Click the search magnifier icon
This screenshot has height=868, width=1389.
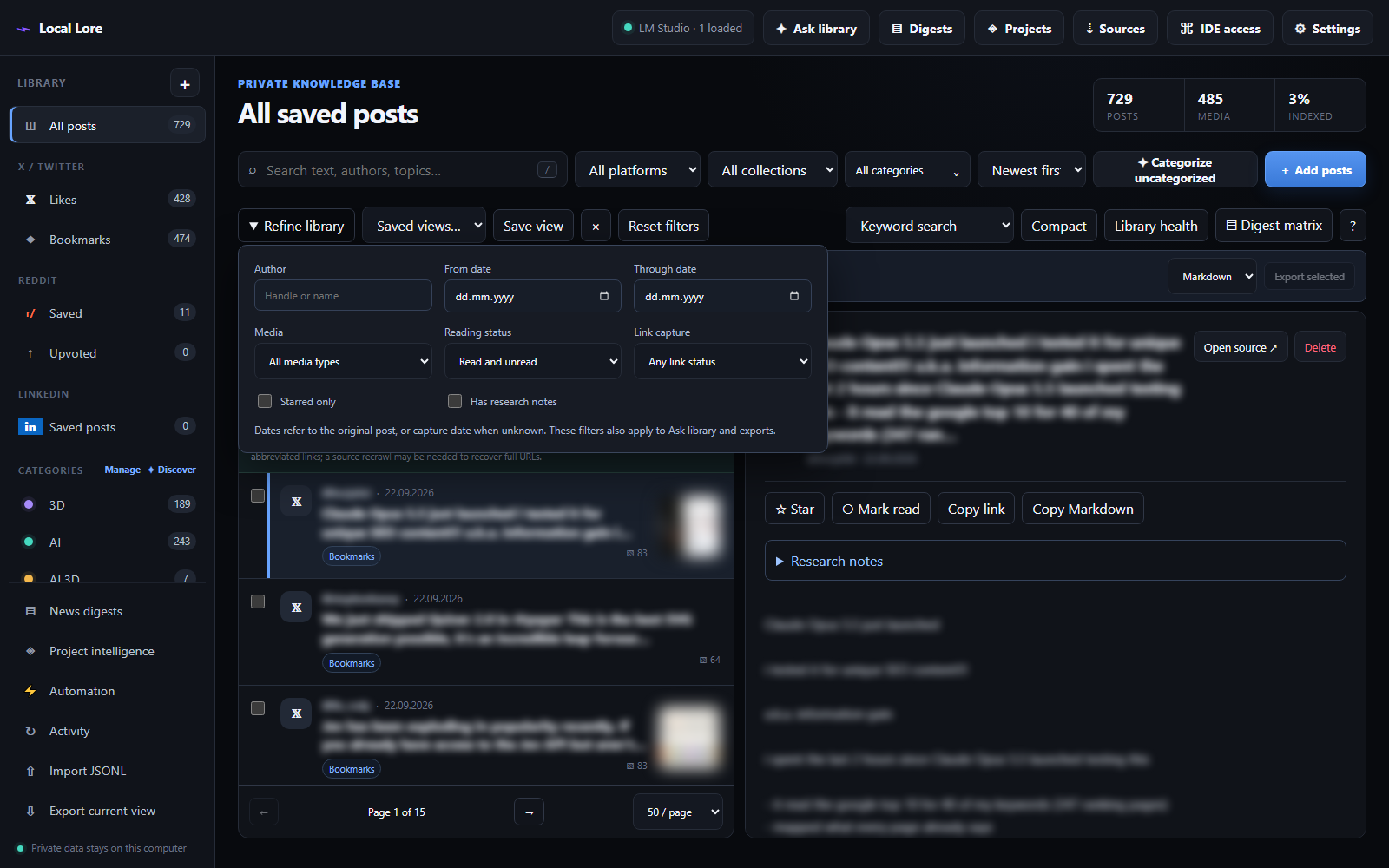coord(253,171)
